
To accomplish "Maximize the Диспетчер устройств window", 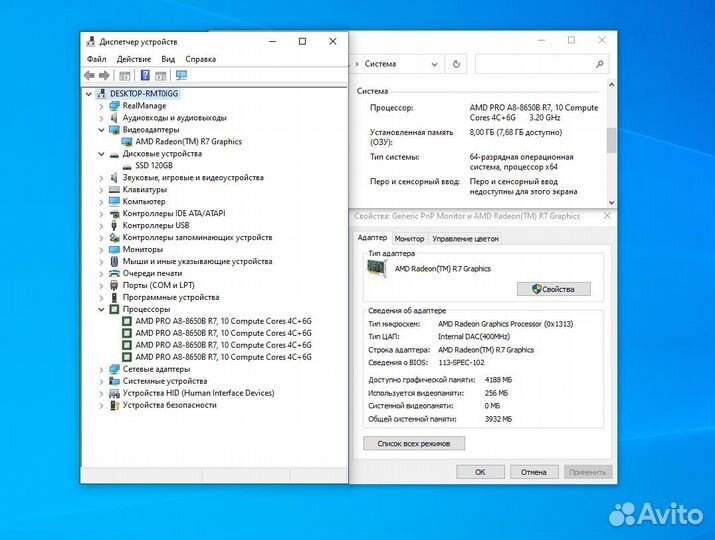I will click(x=302, y=42).
